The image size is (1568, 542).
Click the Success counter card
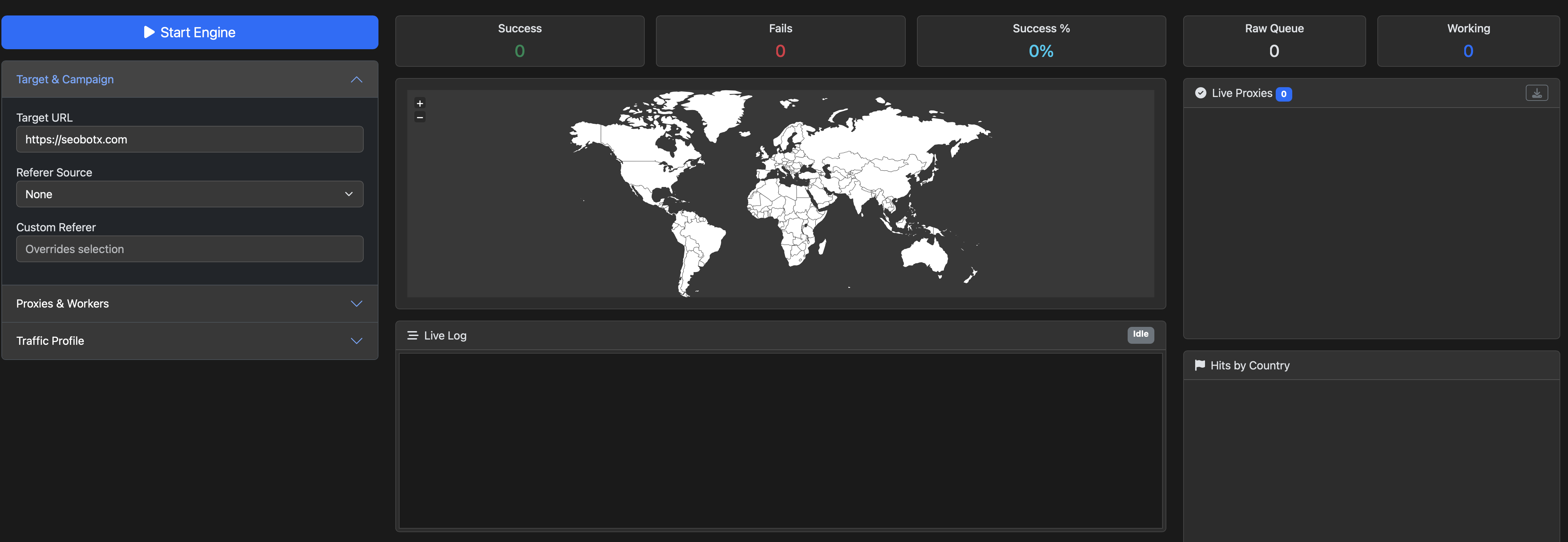click(x=520, y=41)
